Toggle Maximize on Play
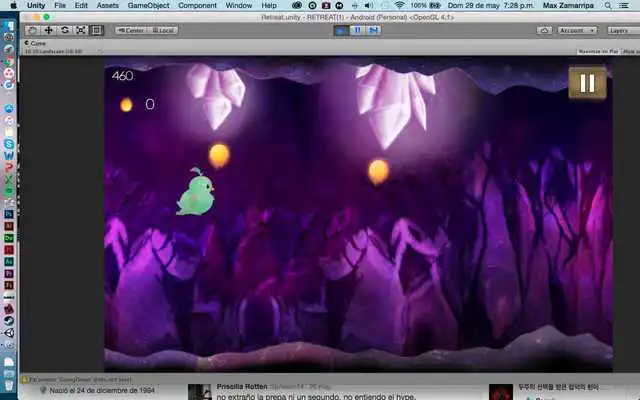The width and height of the screenshot is (640, 400). (598, 51)
